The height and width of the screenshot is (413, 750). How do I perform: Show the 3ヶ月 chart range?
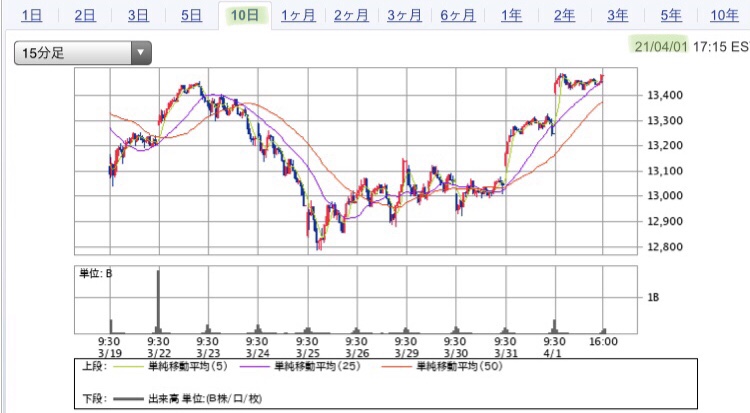point(405,15)
